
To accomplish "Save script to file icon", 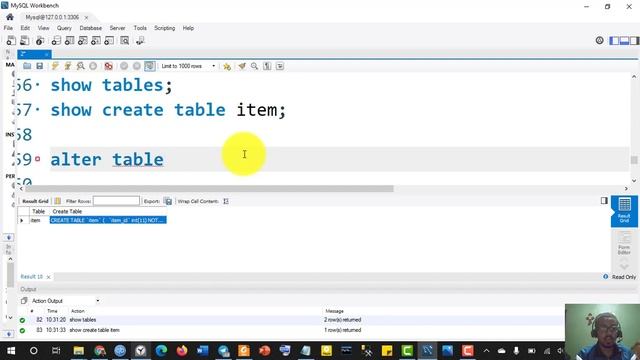I will 40,66.
